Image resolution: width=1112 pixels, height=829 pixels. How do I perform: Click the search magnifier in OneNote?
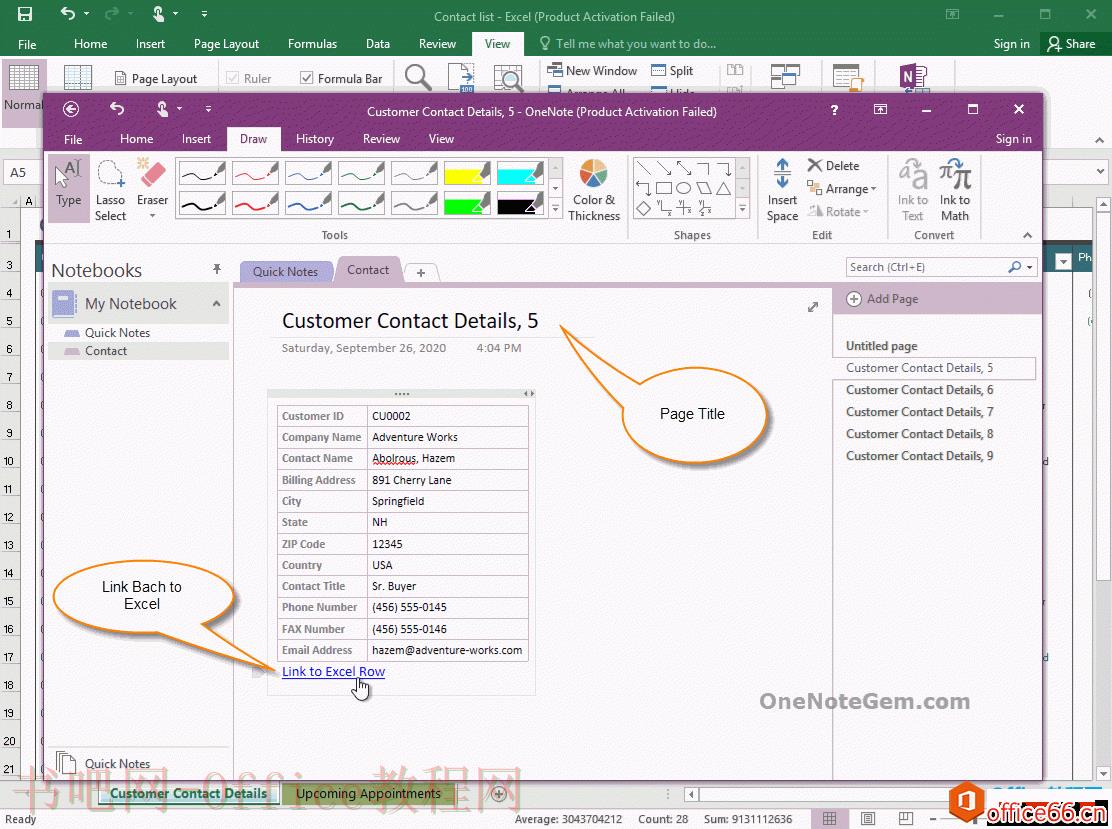coord(1014,267)
